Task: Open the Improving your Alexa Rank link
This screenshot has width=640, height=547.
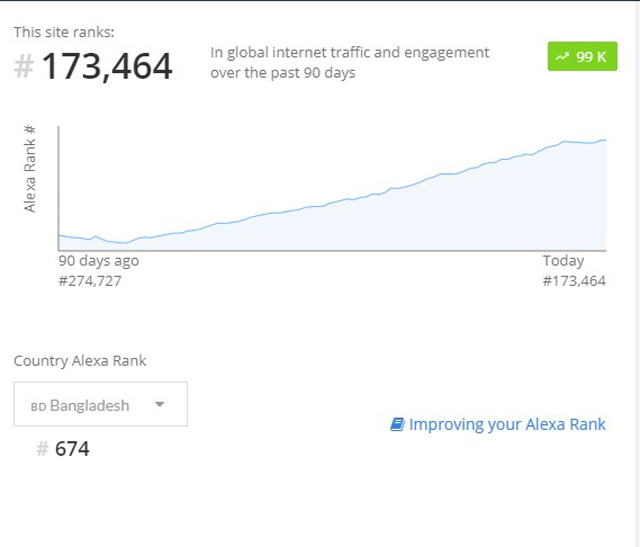Action: [x=507, y=424]
